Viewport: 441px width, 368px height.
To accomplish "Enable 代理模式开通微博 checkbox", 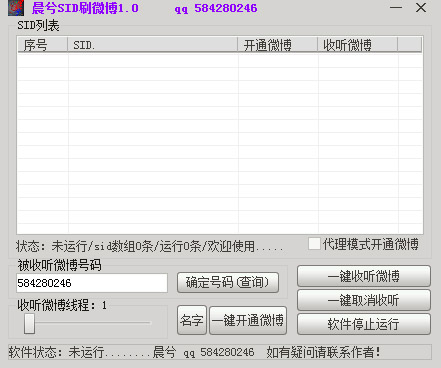I will [x=314, y=244].
